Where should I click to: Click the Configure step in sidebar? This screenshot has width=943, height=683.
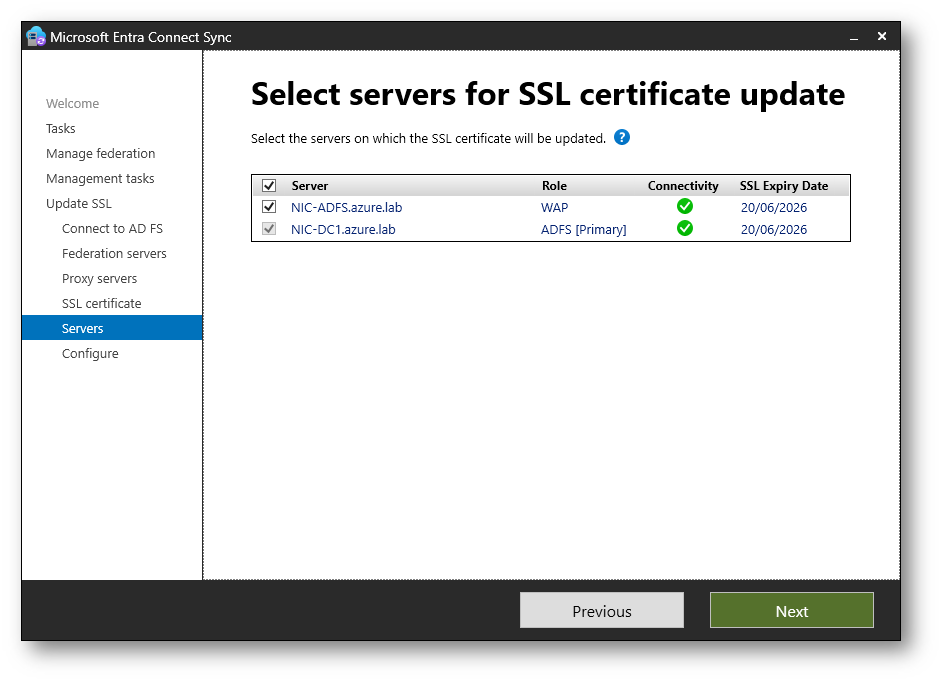coord(90,354)
